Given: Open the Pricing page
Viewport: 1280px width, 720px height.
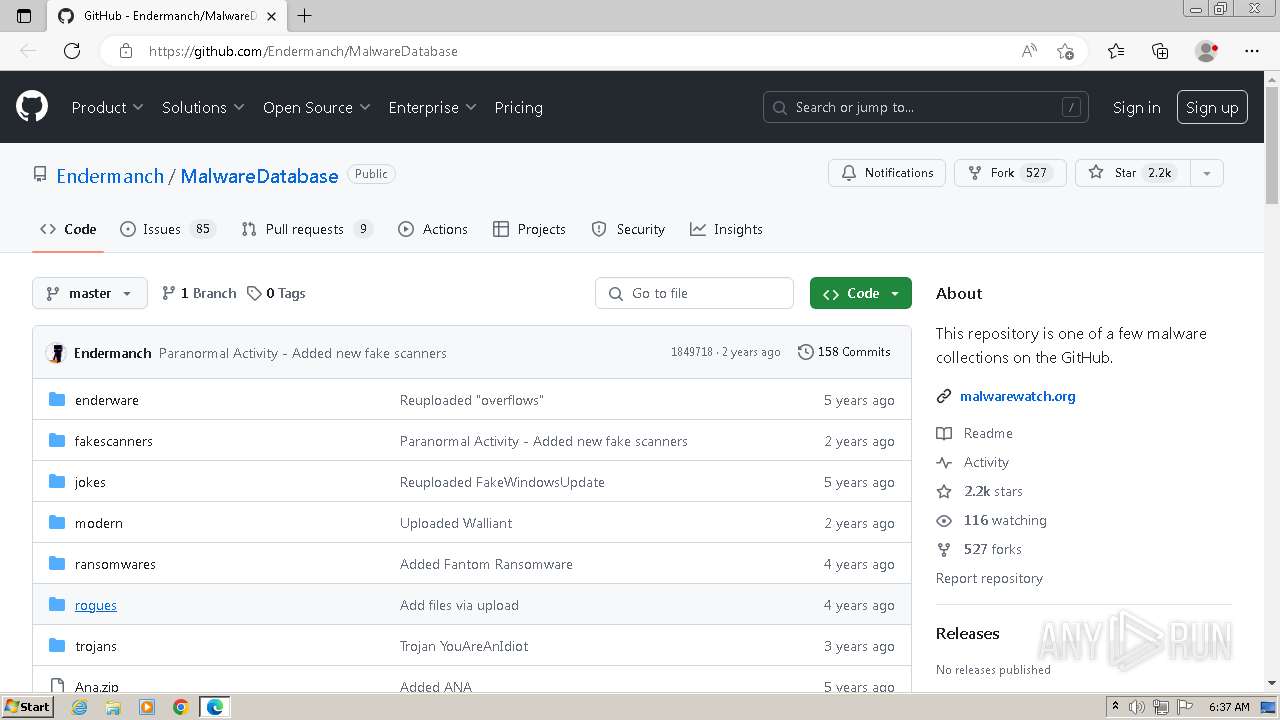Looking at the screenshot, I should 518,107.
